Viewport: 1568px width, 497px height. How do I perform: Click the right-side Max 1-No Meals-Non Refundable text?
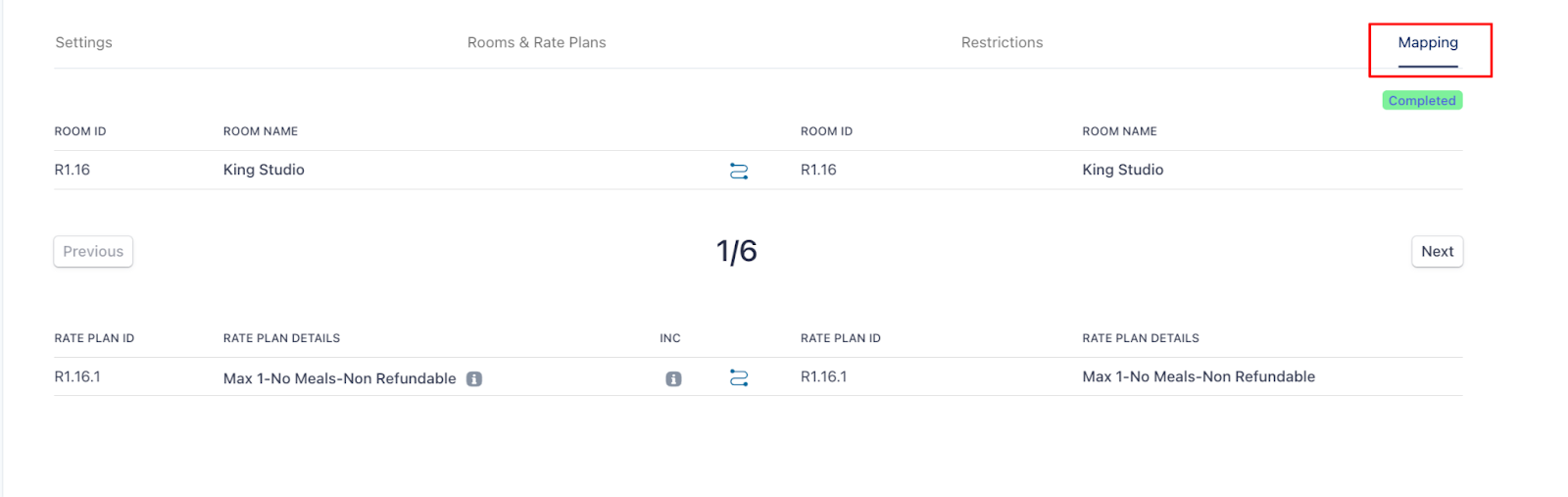pos(1199,377)
